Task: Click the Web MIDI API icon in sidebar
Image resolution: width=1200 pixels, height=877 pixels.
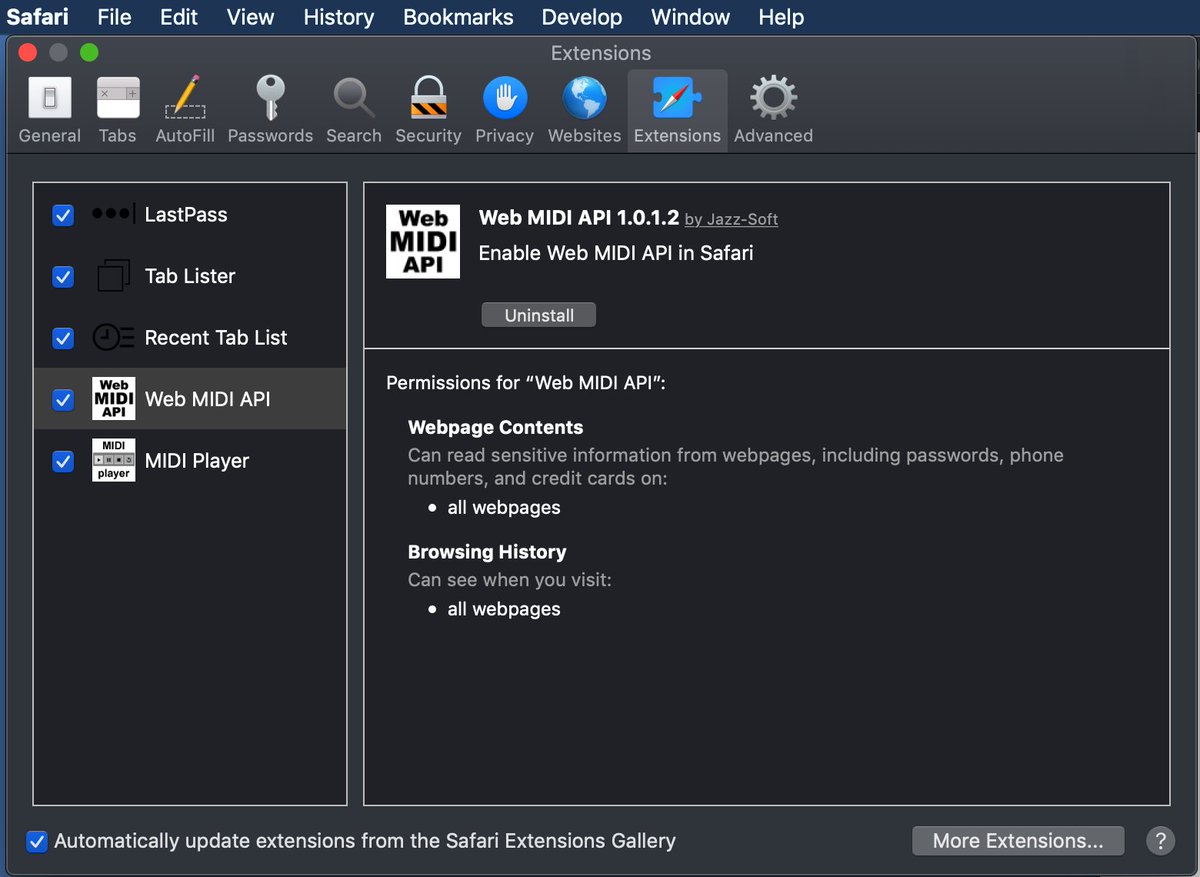Action: (x=113, y=399)
